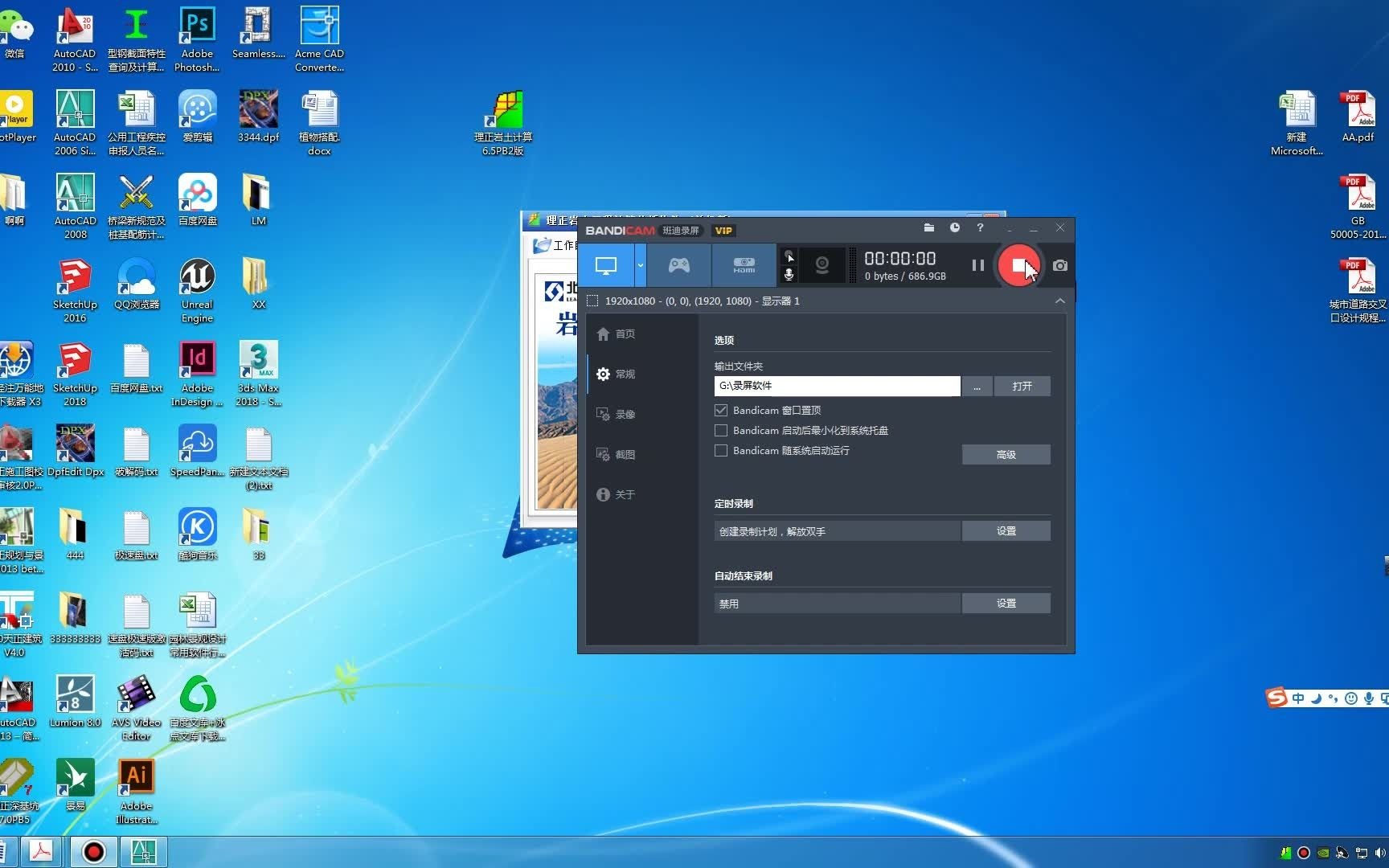Screen dimensions: 1389x868
Task: Select Unreal Engine desktop icon
Action: [197, 290]
